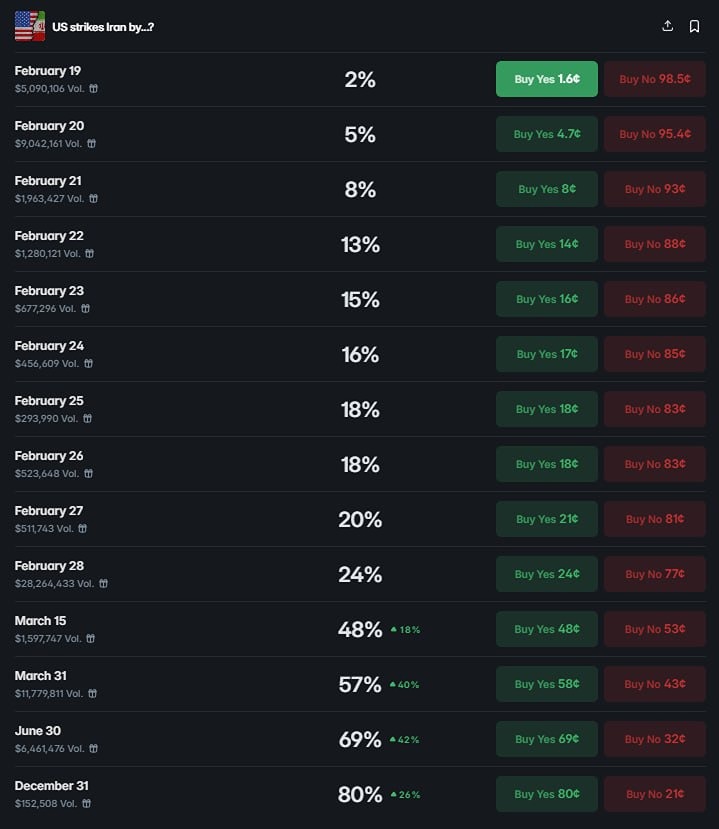Click the gift icon beside February 28 volume
719x829 pixels.
click(103, 583)
